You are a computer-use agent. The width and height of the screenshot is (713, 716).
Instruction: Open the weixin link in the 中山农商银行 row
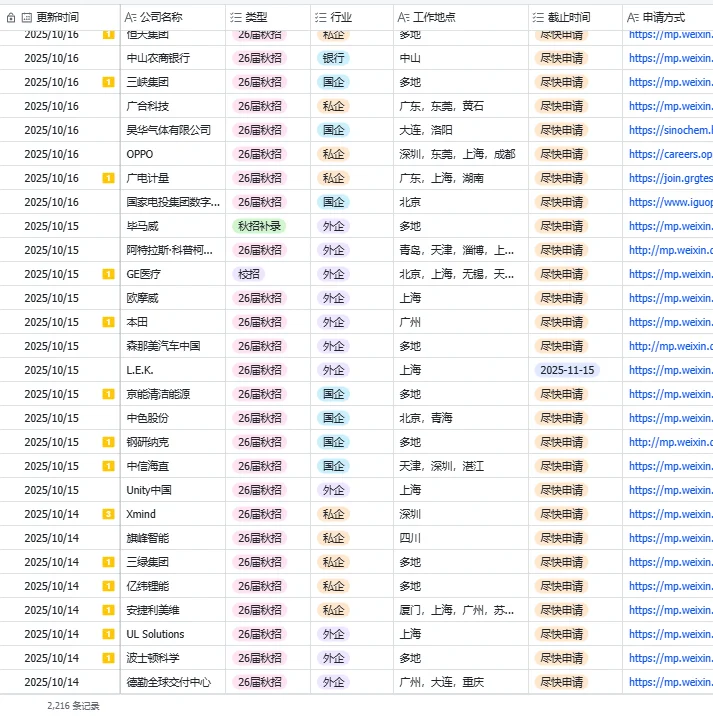tap(671, 58)
